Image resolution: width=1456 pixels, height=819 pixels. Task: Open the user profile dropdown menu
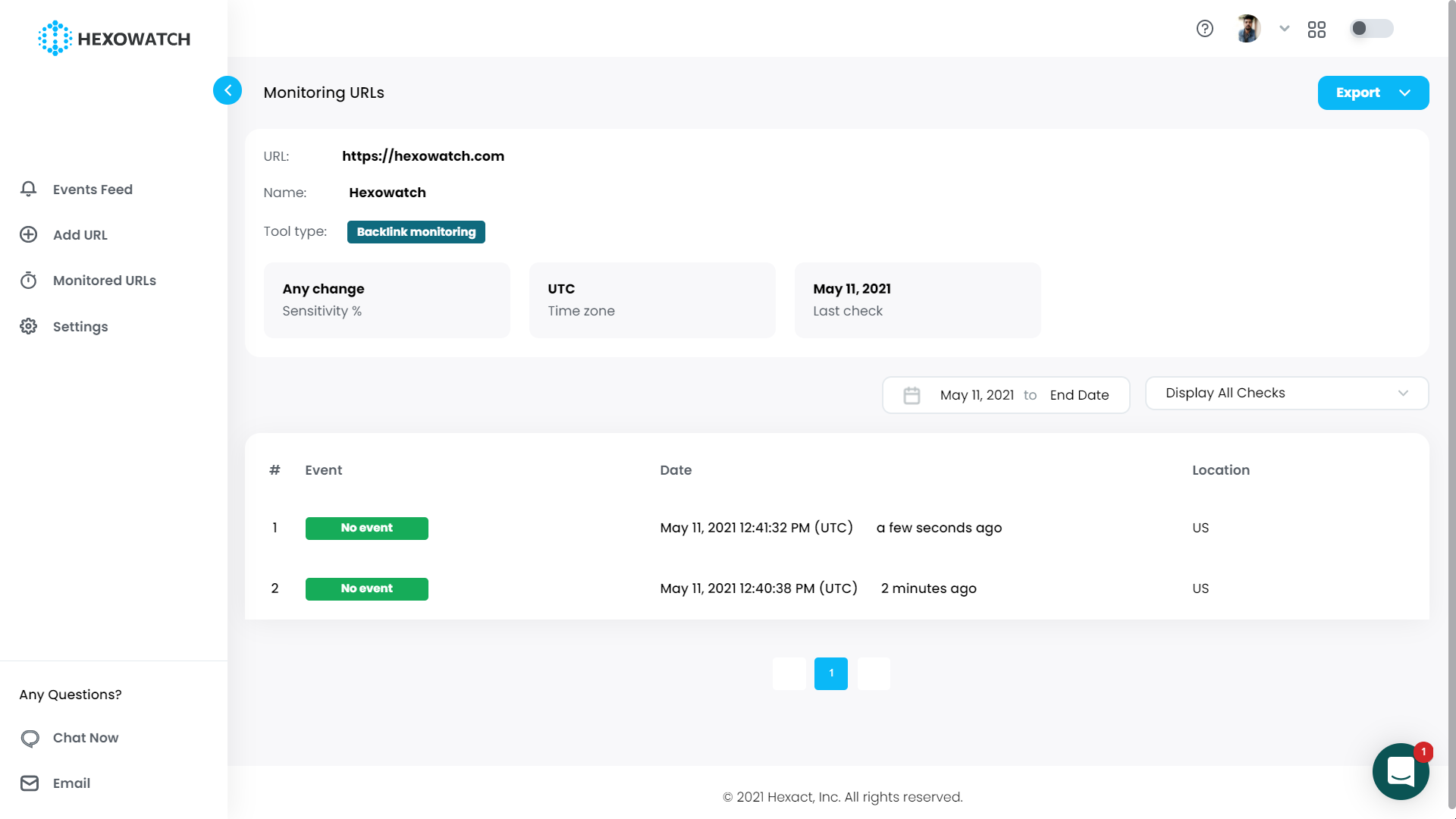(x=1284, y=28)
